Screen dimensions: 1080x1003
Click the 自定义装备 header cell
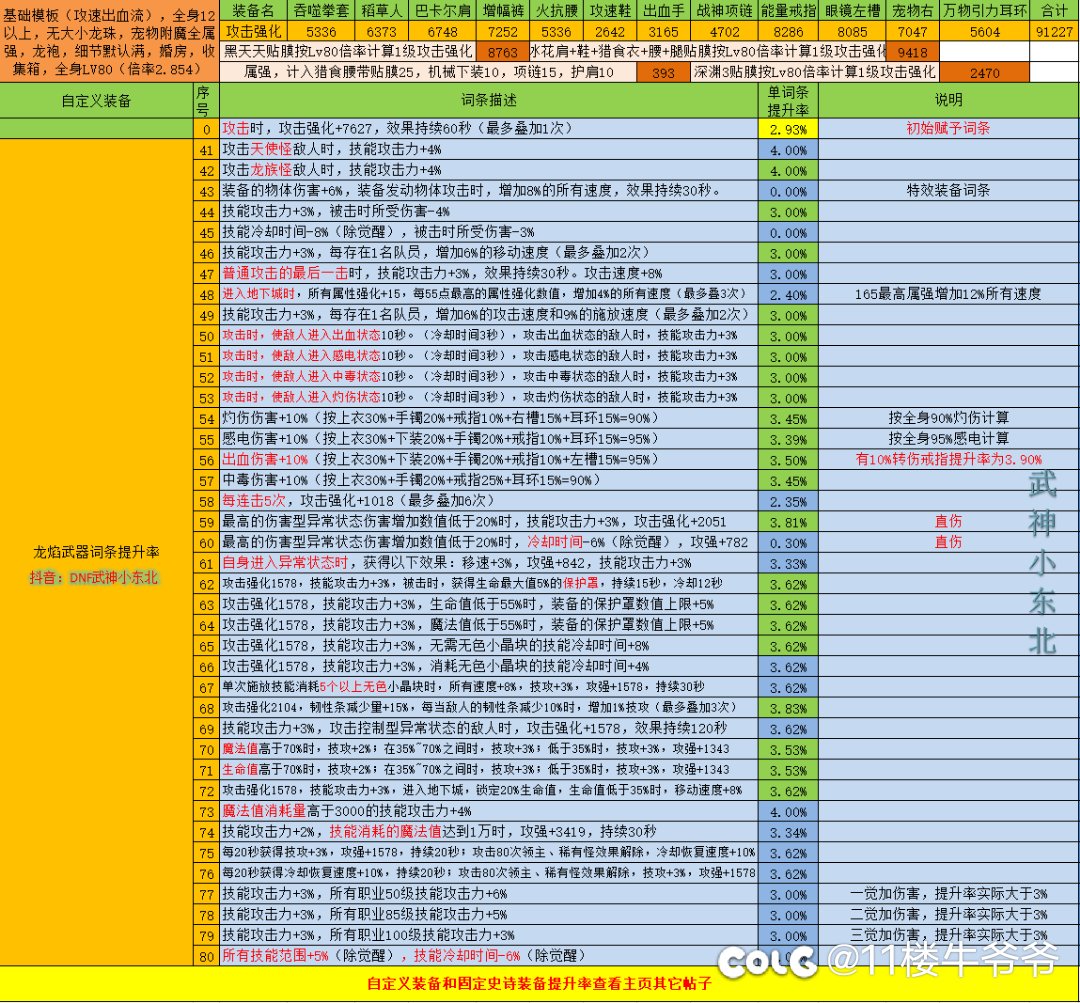tap(95, 100)
